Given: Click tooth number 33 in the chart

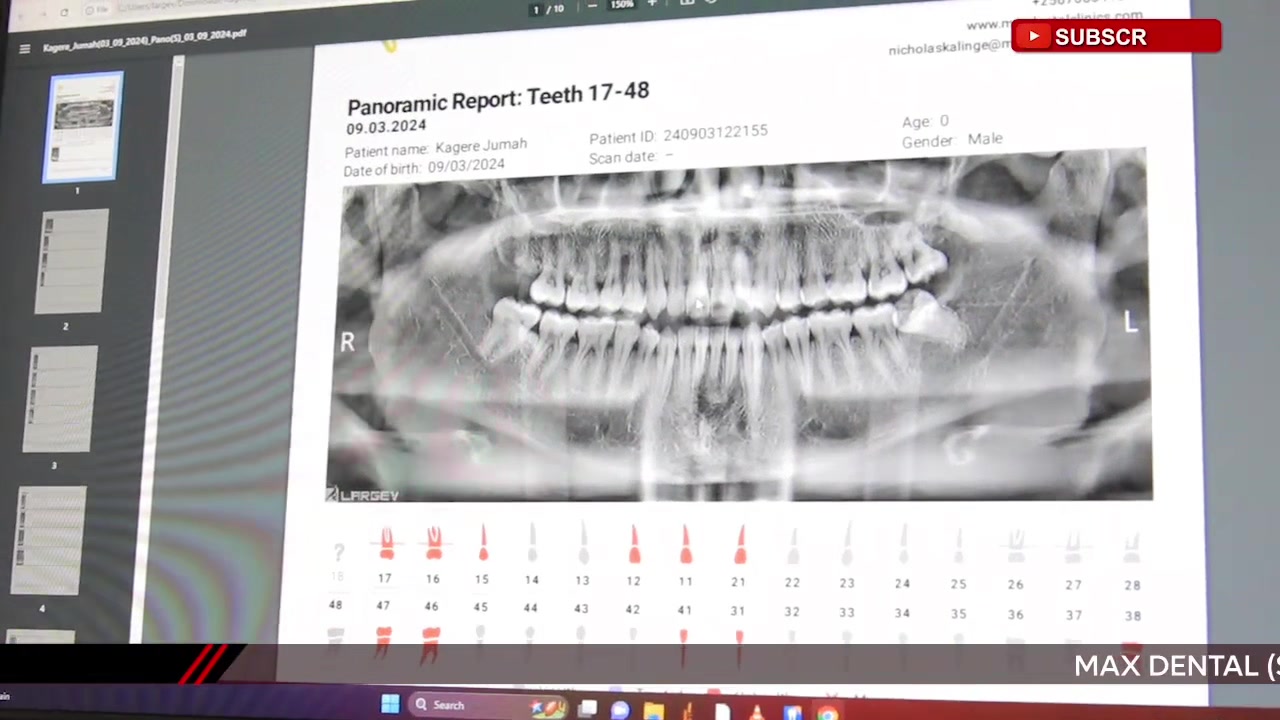Looking at the screenshot, I should point(847,612).
